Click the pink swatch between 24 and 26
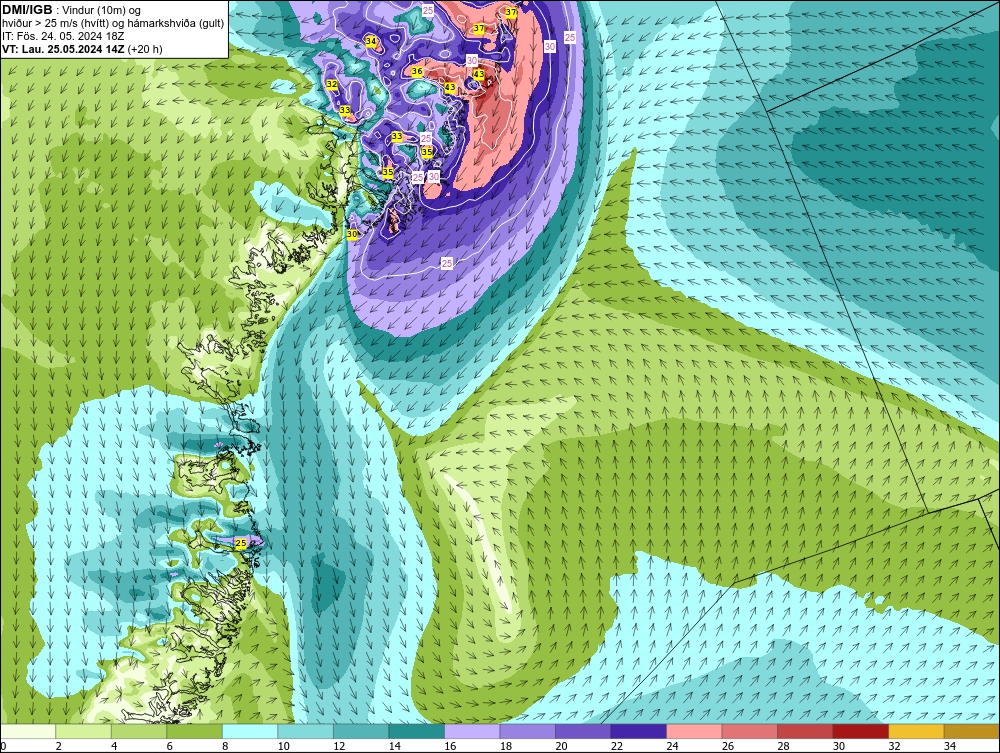Image resolution: width=1000 pixels, height=753 pixels. (x=694, y=731)
